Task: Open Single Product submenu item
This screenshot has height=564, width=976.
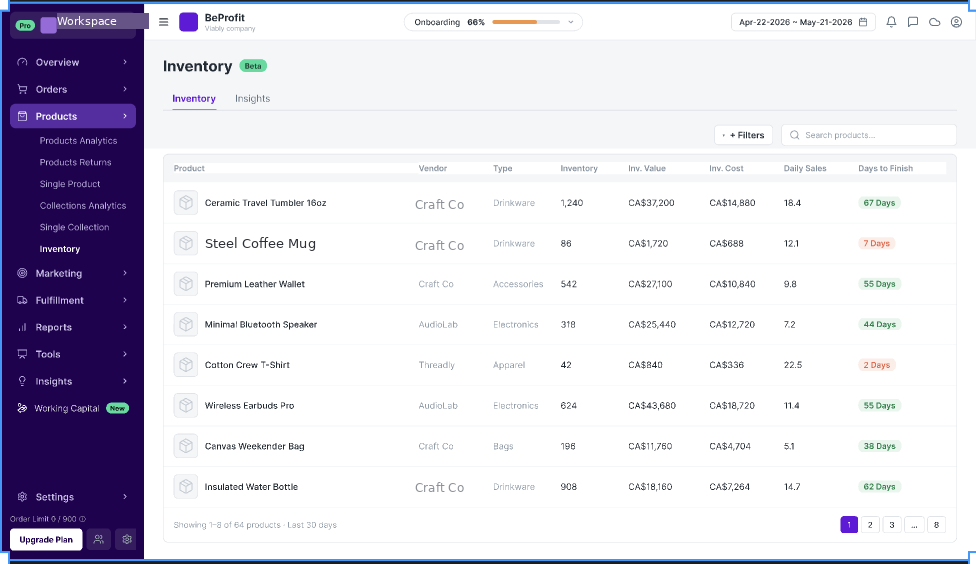Action: coord(70,184)
